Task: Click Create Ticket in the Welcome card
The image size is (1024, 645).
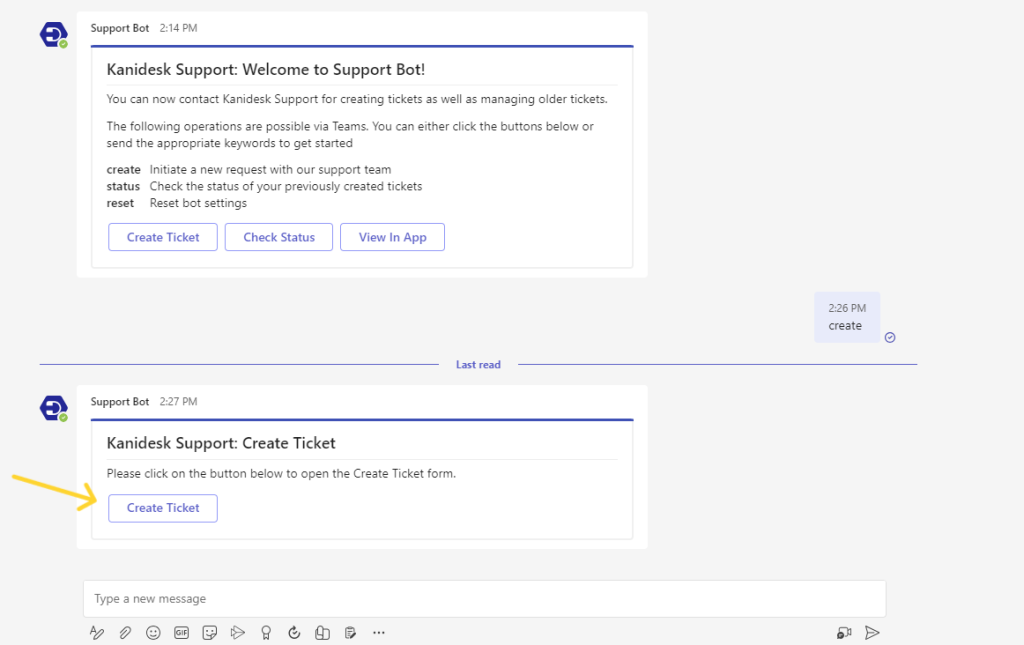Action: (x=163, y=237)
